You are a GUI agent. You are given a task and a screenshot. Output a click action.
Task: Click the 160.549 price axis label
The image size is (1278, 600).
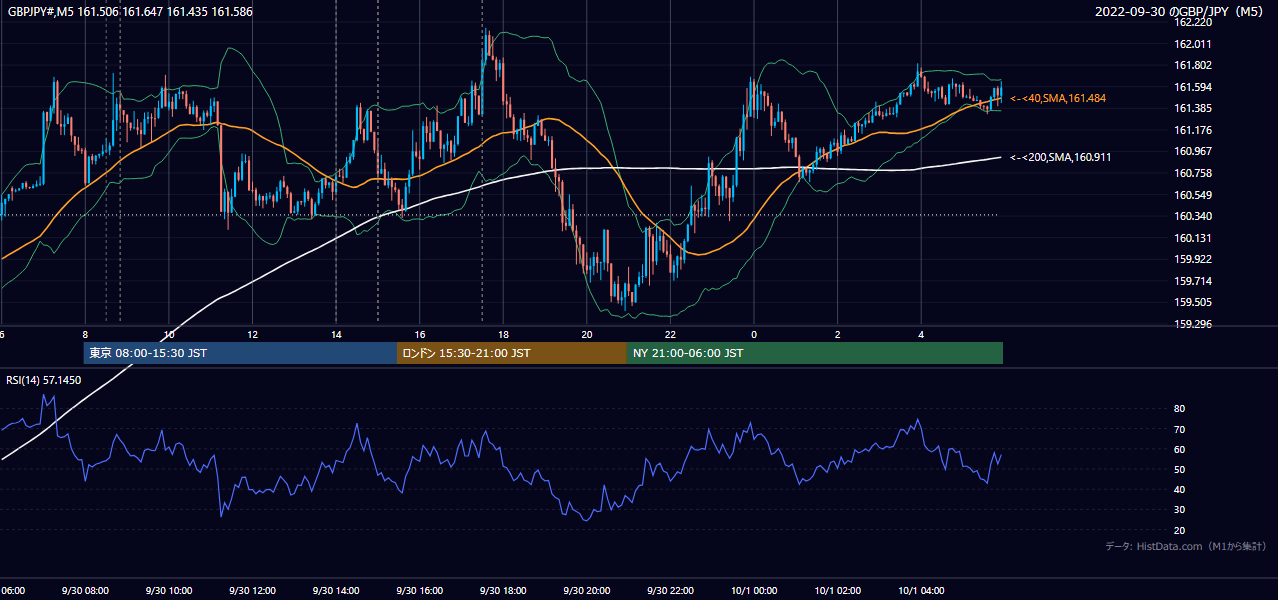(1192, 195)
